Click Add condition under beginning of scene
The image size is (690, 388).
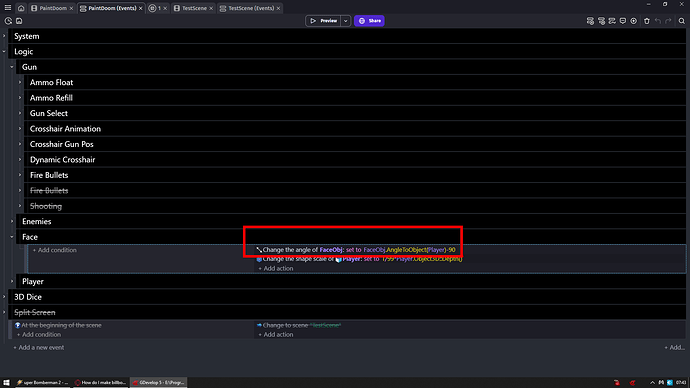[x=39, y=335]
